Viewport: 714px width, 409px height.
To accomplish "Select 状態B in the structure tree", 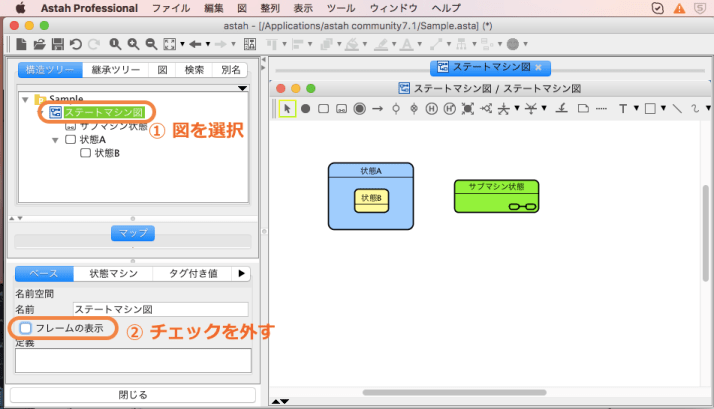I will coord(107,153).
